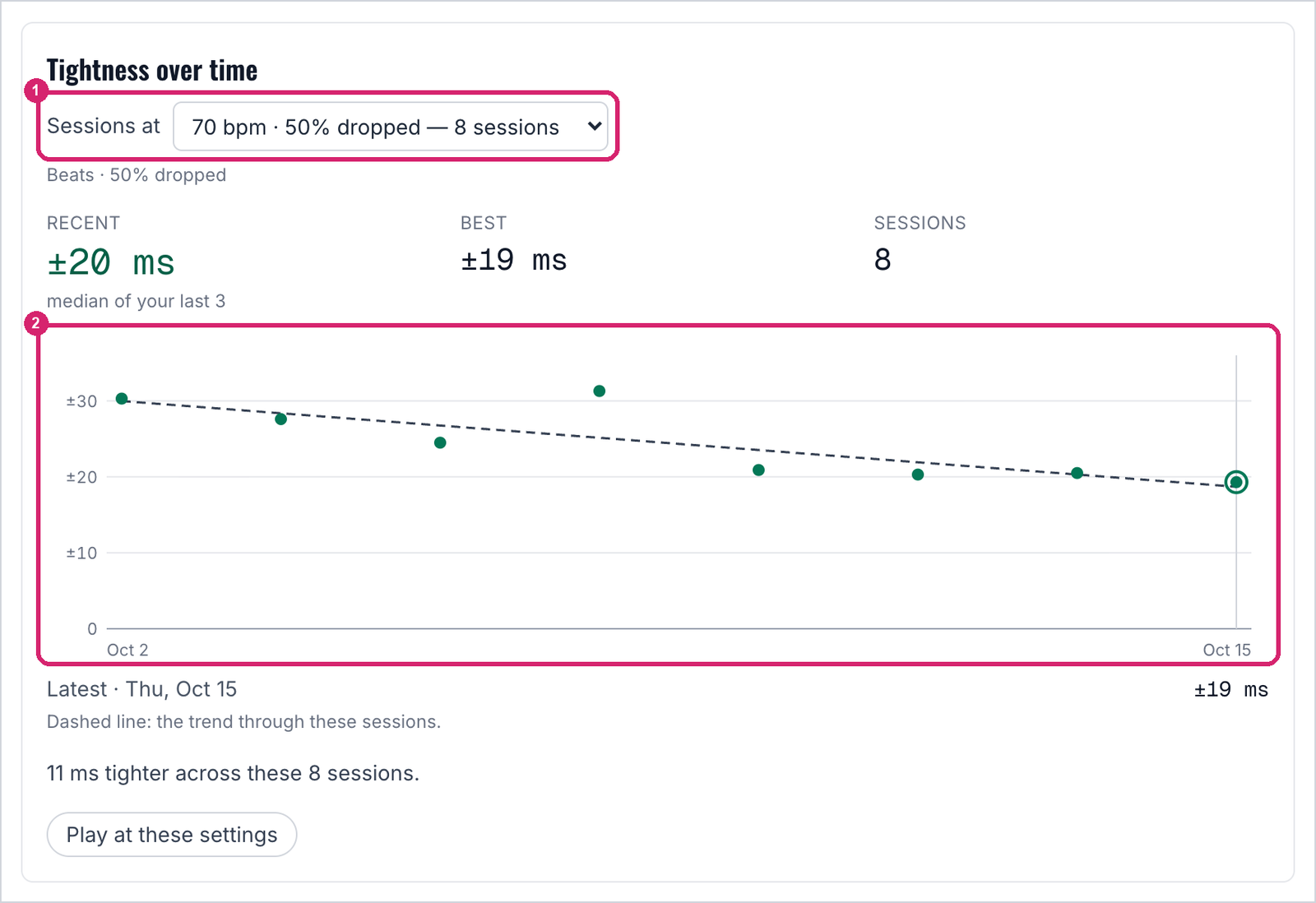Click the pink annotation badge numbered 1

[x=35, y=90]
